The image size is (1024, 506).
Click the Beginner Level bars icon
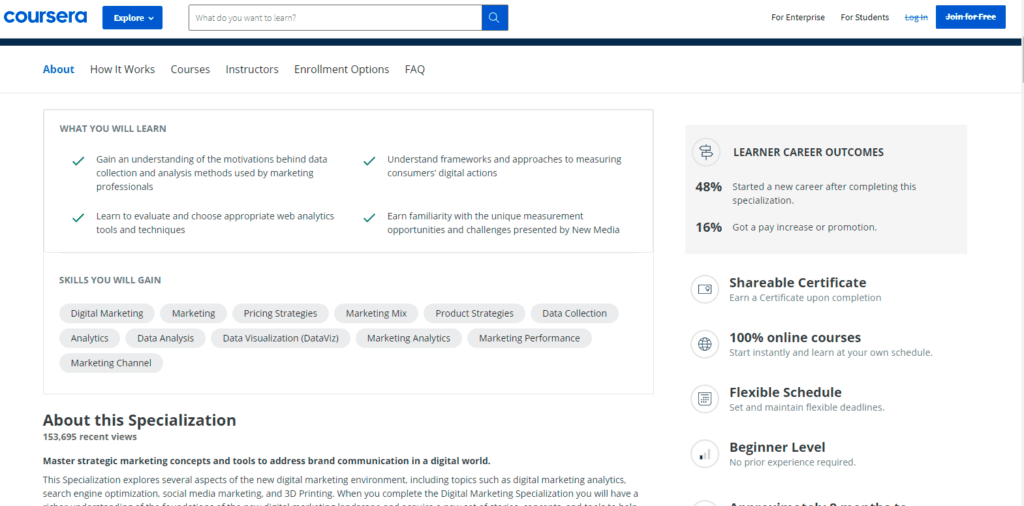tap(705, 454)
